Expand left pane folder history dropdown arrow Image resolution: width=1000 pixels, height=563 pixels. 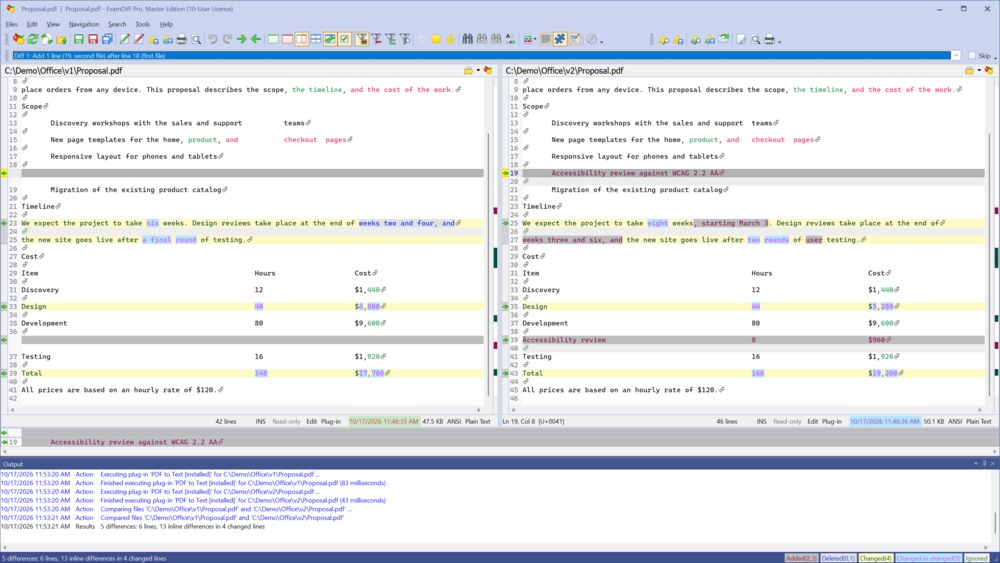pyautogui.click(x=478, y=71)
